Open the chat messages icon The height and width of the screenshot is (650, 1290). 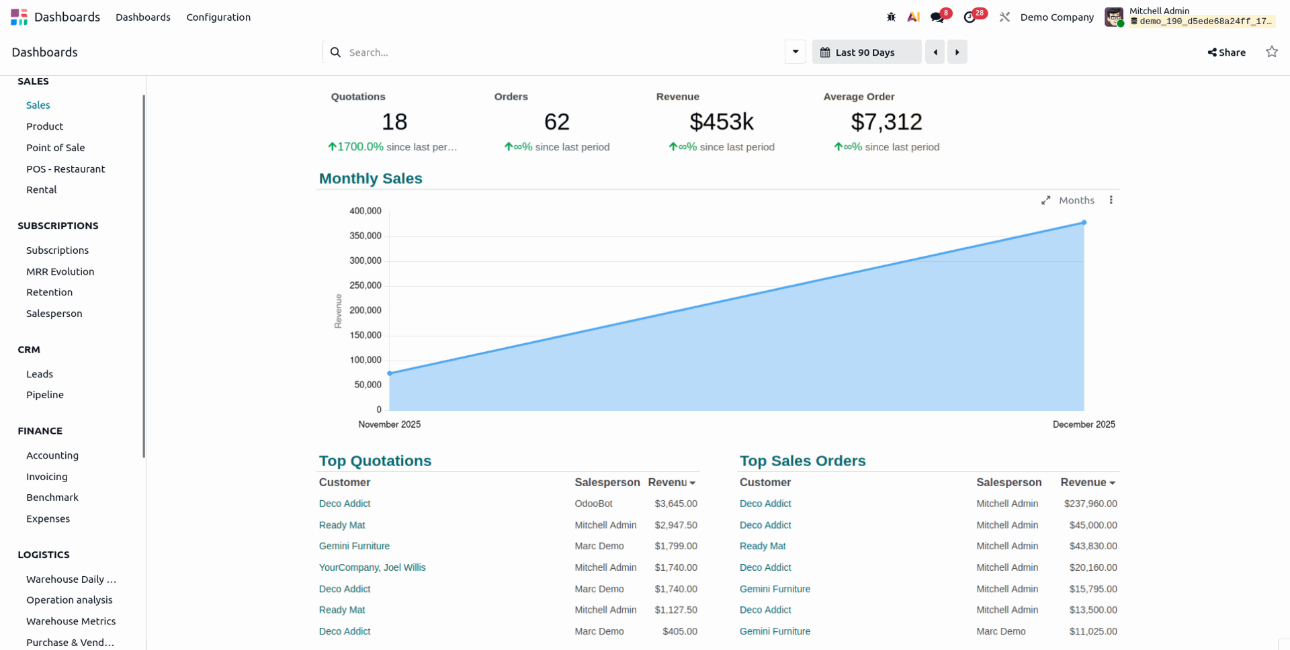point(937,17)
